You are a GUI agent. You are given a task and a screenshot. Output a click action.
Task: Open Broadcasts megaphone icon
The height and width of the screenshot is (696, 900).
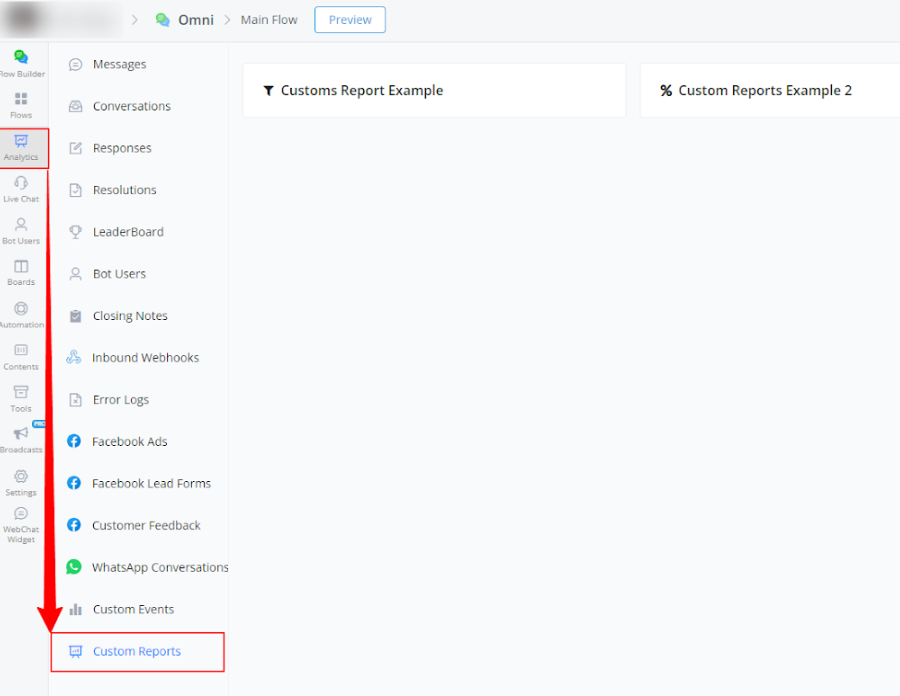(21, 434)
